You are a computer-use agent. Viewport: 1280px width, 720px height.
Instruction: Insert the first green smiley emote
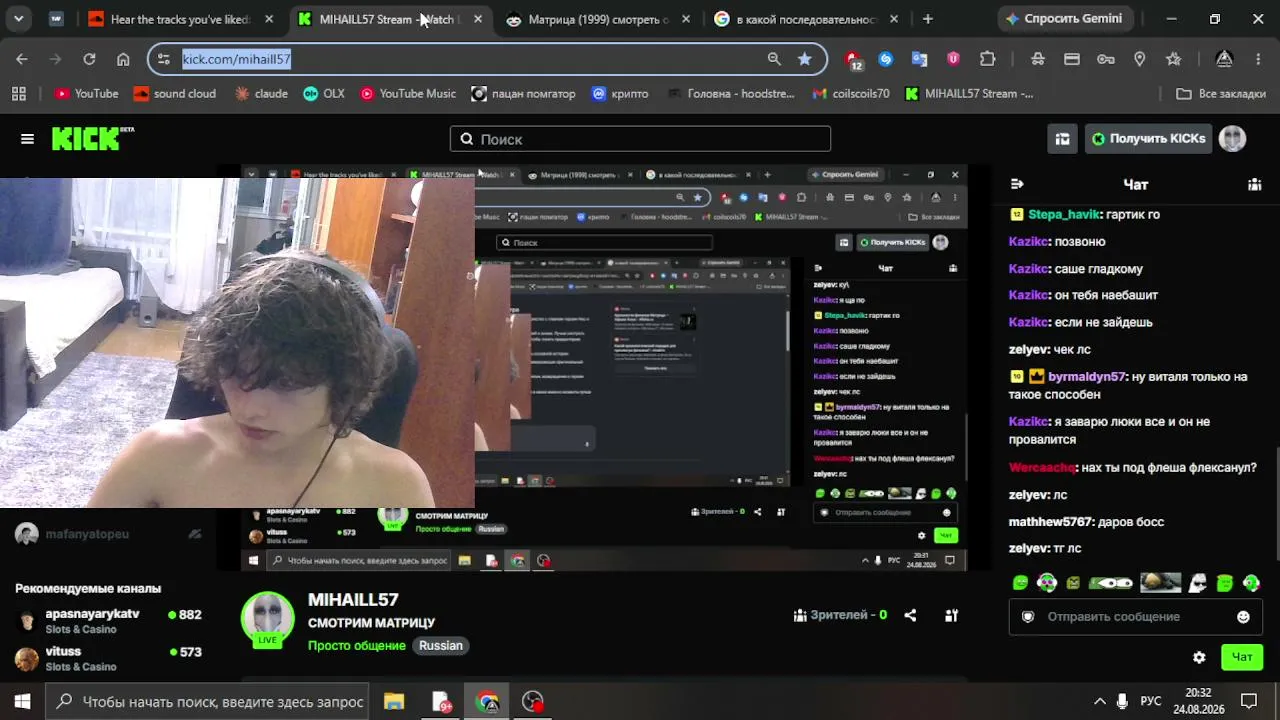pos(1020,583)
